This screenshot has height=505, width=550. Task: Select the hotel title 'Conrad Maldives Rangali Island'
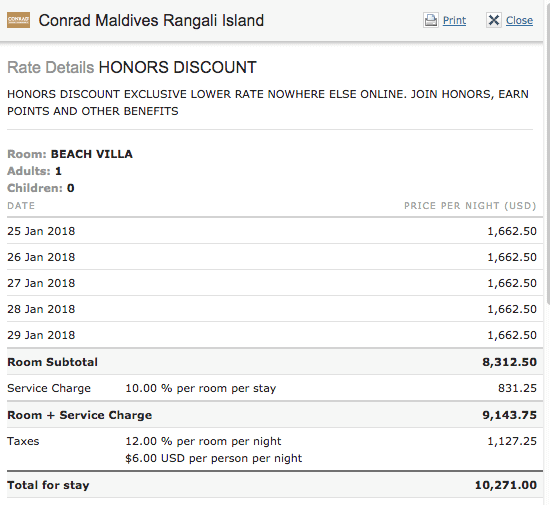(151, 20)
